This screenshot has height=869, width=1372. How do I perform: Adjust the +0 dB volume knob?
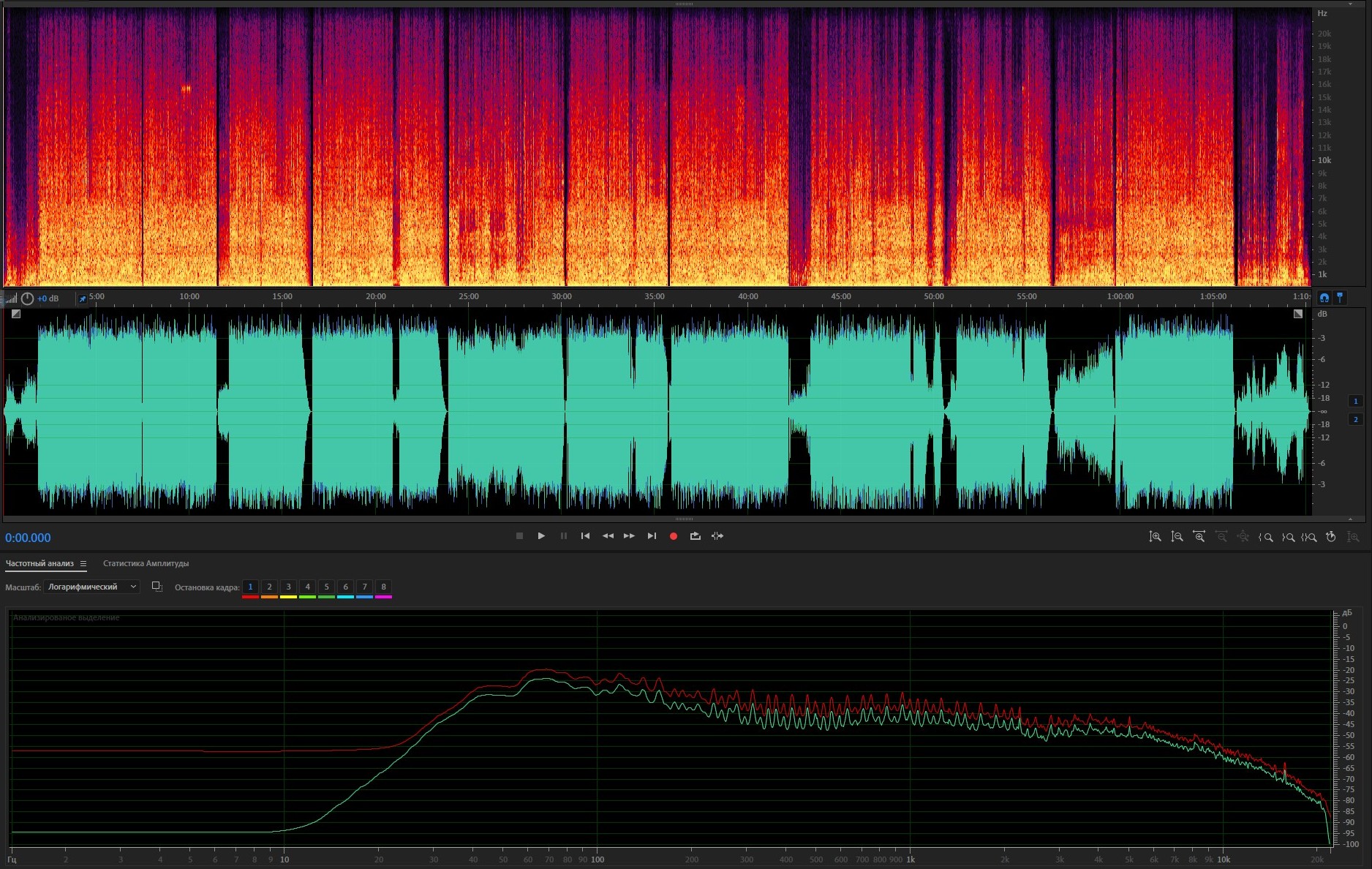pos(27,298)
